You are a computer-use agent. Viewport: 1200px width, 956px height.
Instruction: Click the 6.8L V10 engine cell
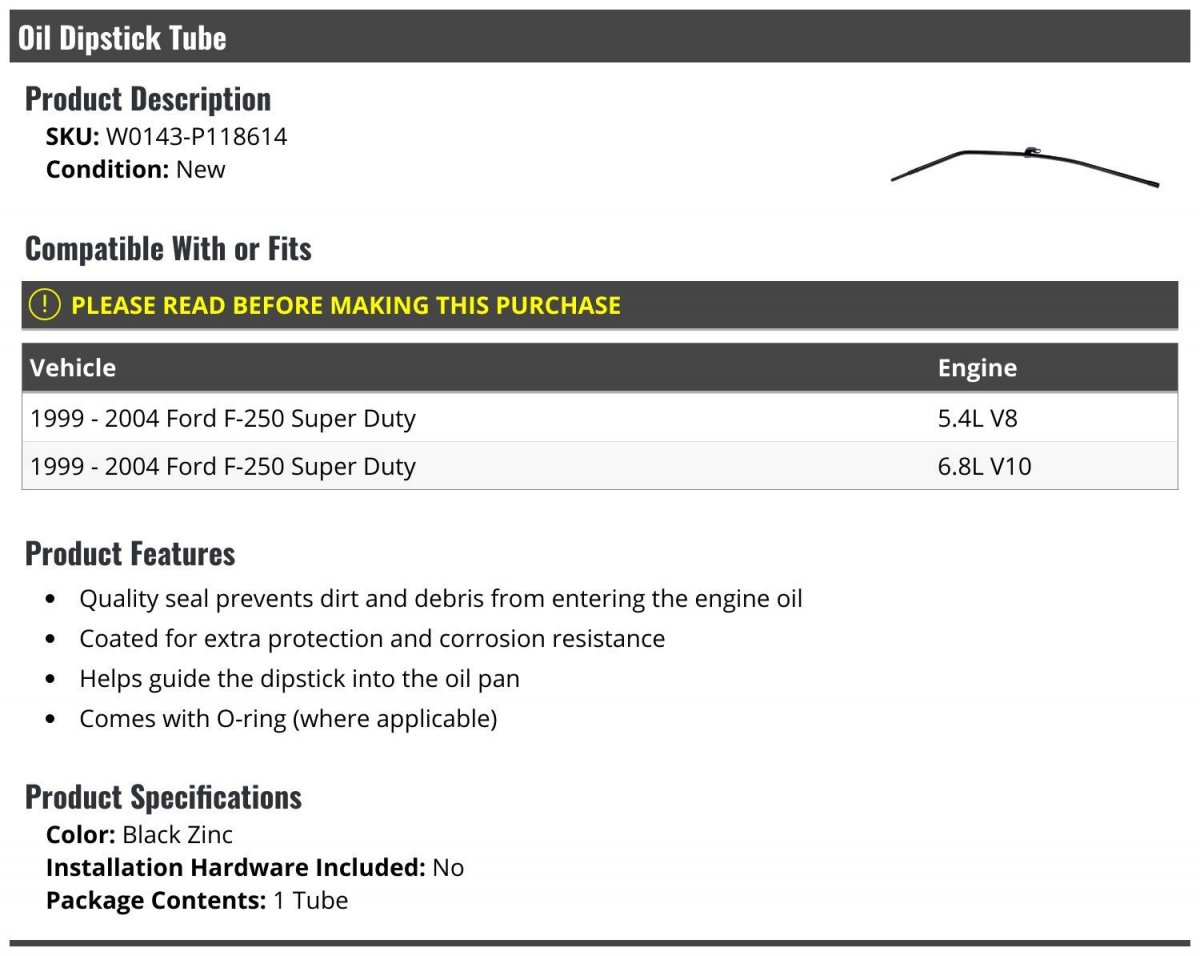click(x=984, y=466)
